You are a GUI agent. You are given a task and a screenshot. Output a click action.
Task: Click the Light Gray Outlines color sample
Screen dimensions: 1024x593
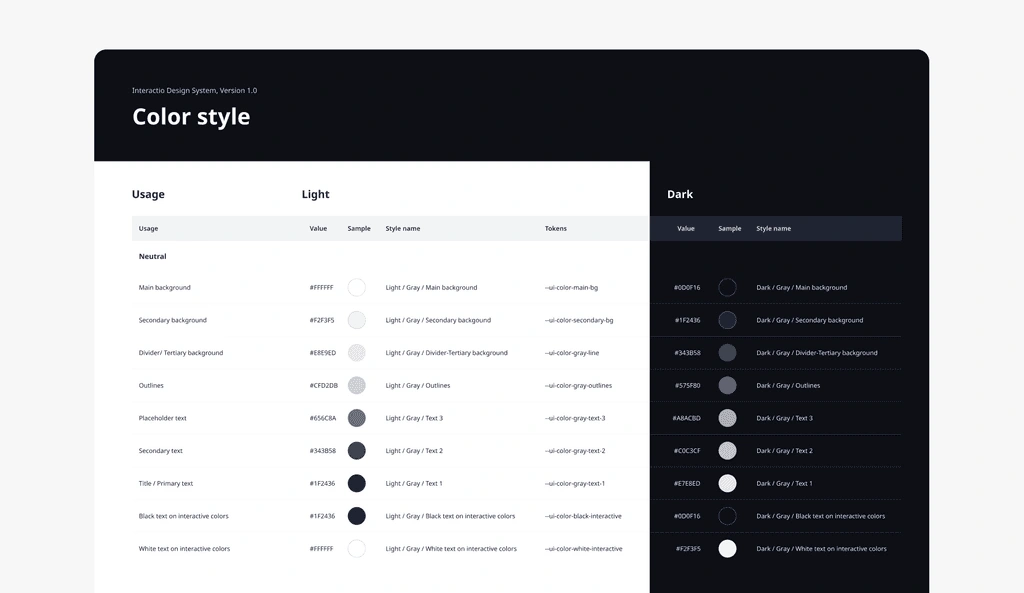[x=357, y=385]
